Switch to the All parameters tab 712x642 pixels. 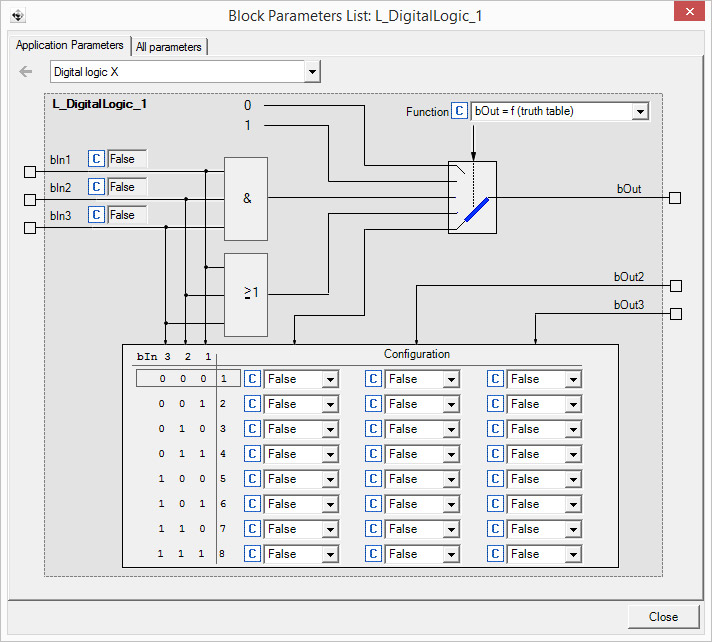169,47
